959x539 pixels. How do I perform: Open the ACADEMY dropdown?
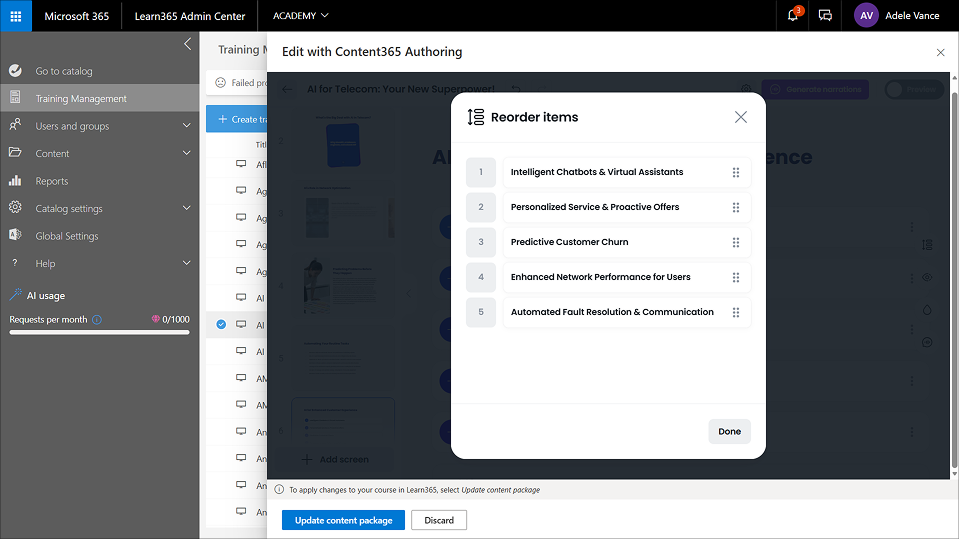(300, 16)
